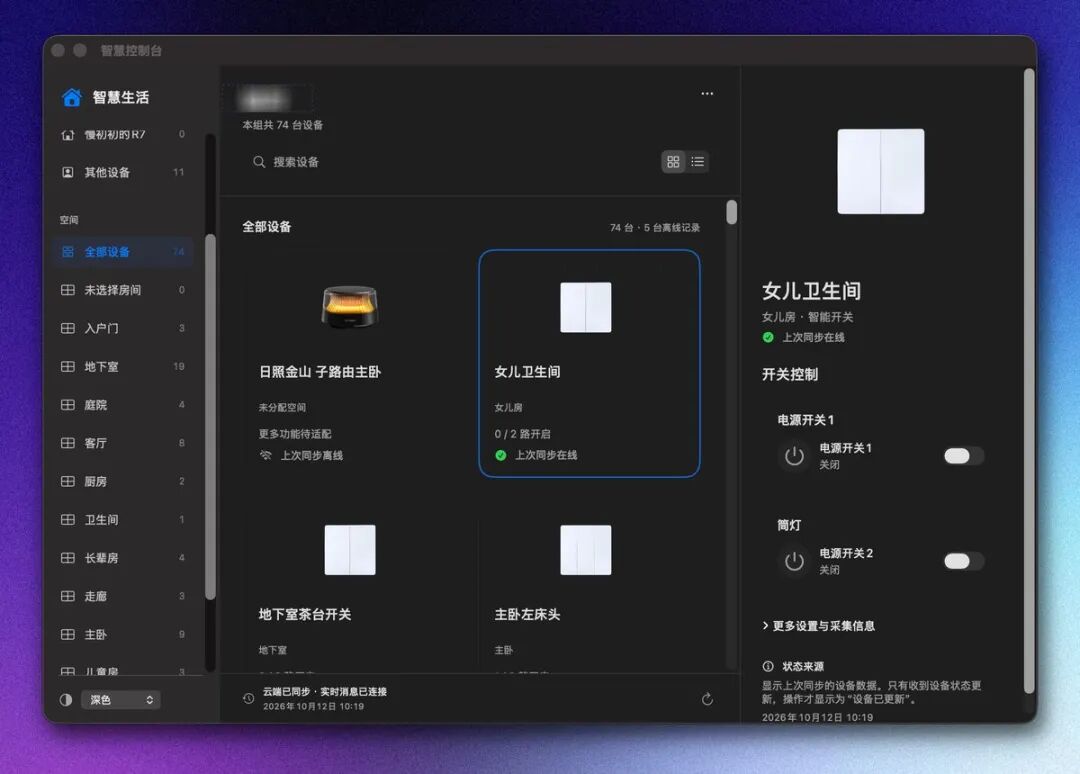Image resolution: width=1080 pixels, height=774 pixels.
Task: Select 全部设备 in the space list
Action: [x=124, y=251]
